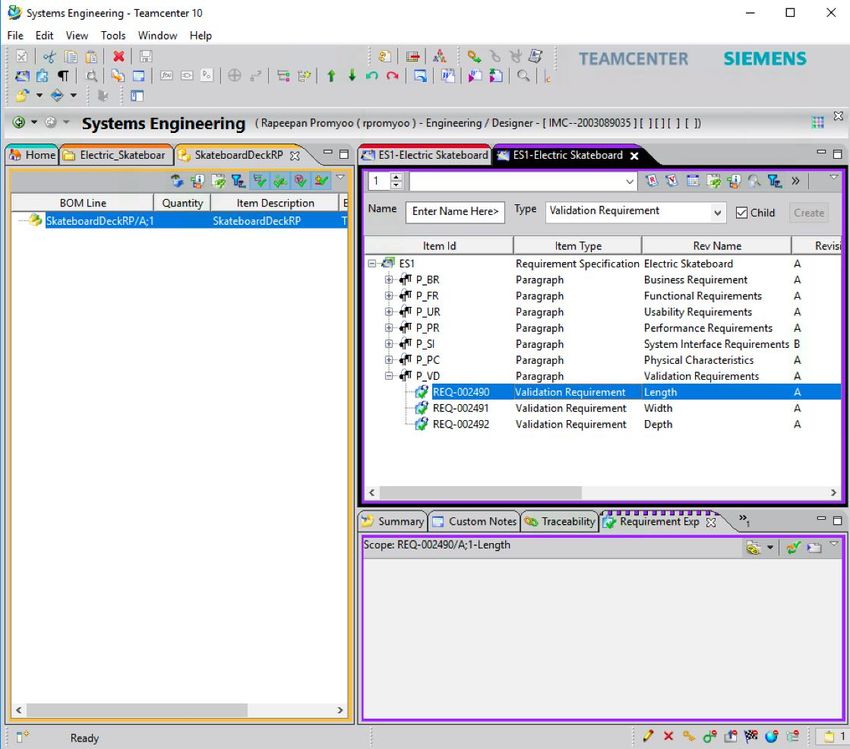
Task: Click the Paste clipboard icon in toolbar
Action: [91, 56]
